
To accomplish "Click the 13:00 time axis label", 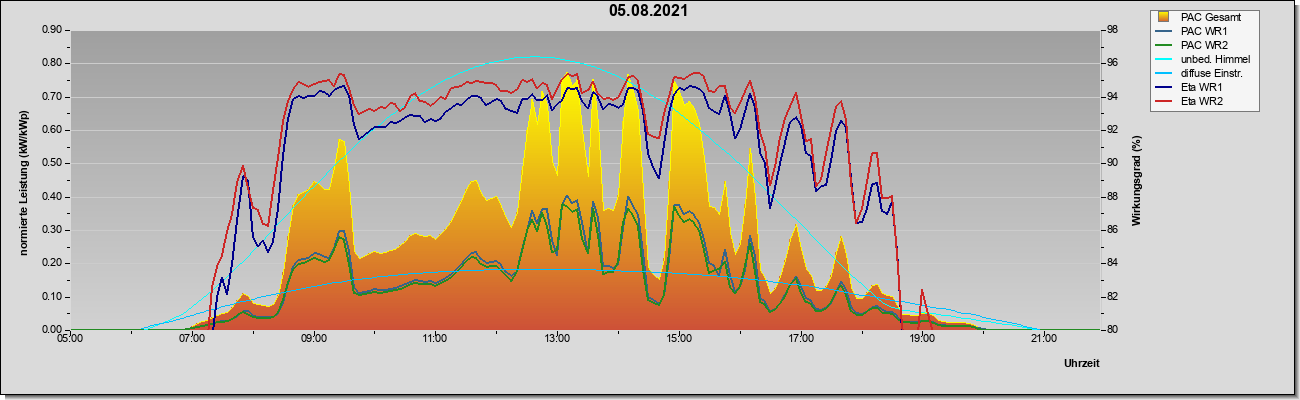I will click(556, 339).
